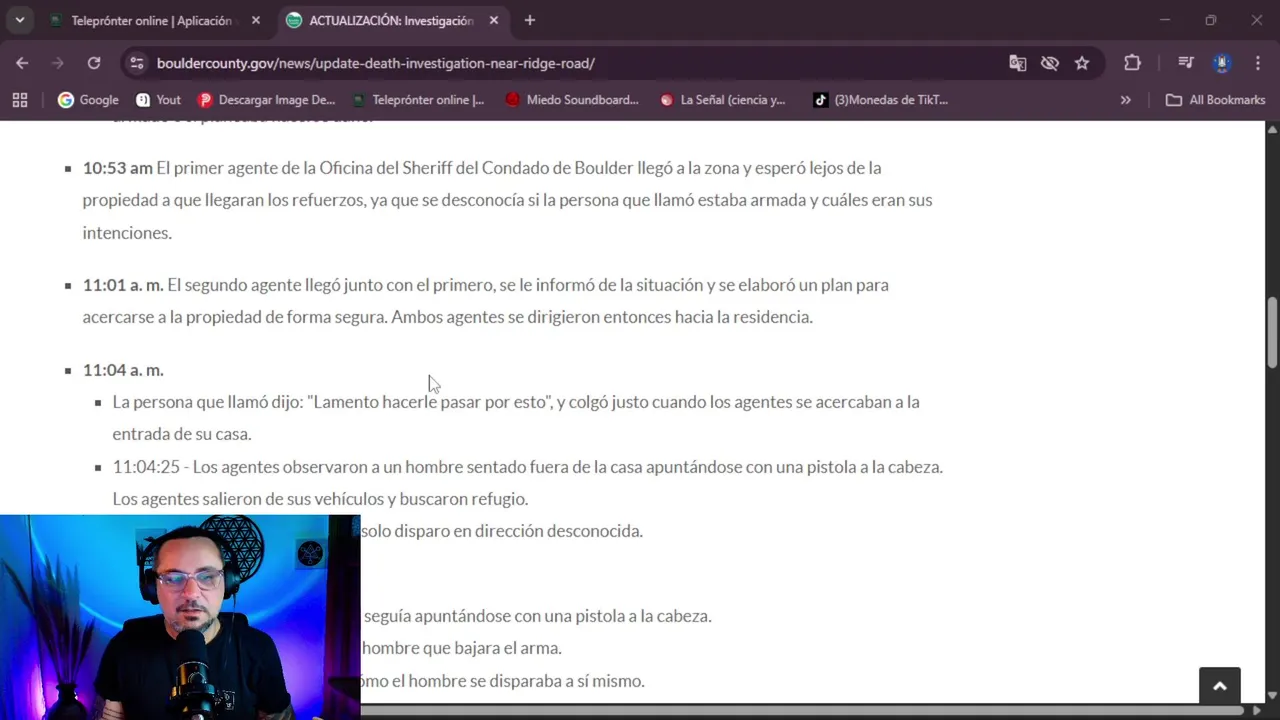Open the (3)Monedas de TikT... bookmark
Image resolution: width=1280 pixels, height=720 pixels.
(880, 100)
